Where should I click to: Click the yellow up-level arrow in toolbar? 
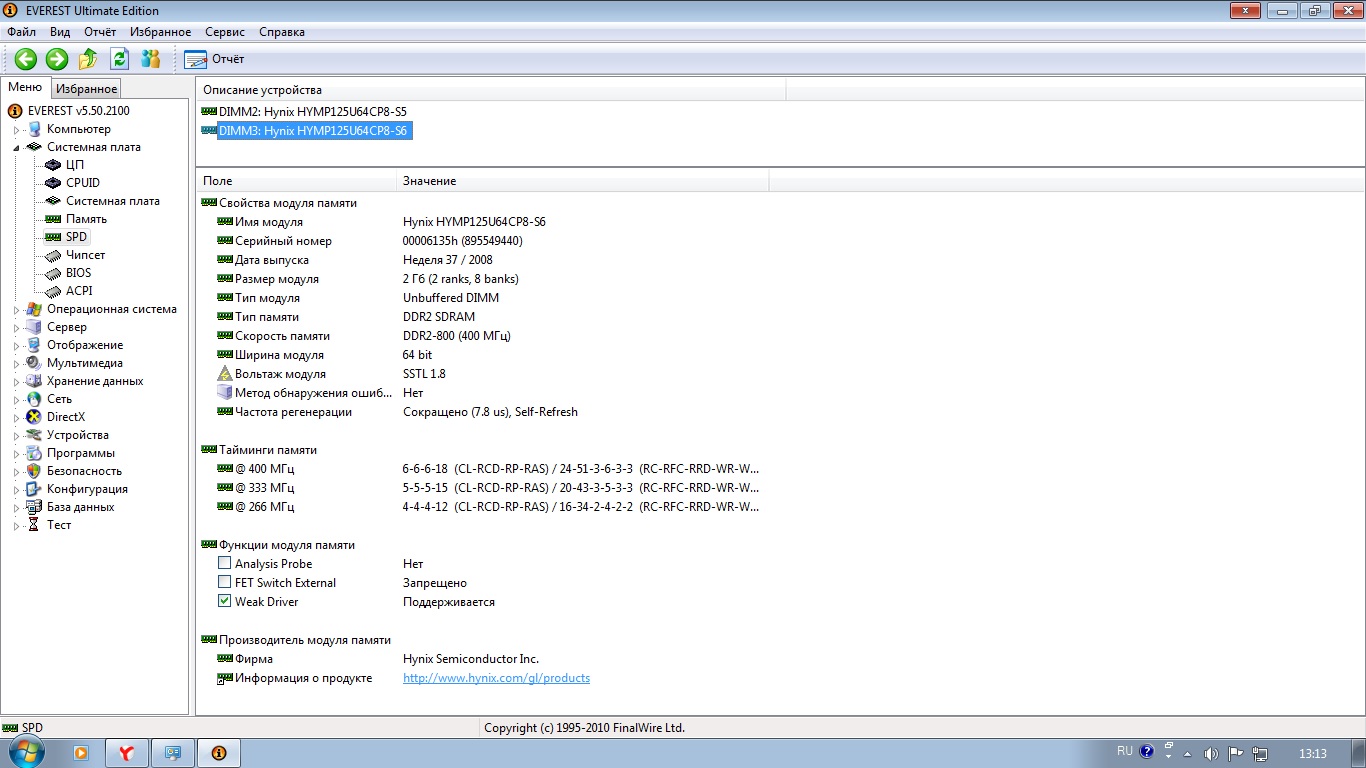[x=88, y=59]
